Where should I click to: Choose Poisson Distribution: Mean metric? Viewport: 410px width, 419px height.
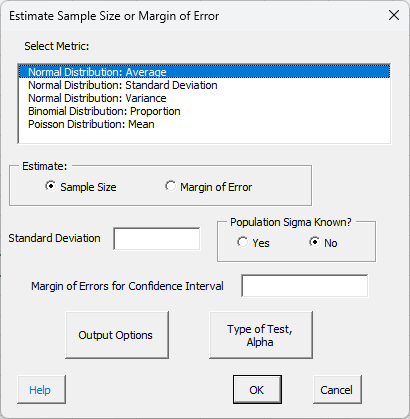click(204, 124)
